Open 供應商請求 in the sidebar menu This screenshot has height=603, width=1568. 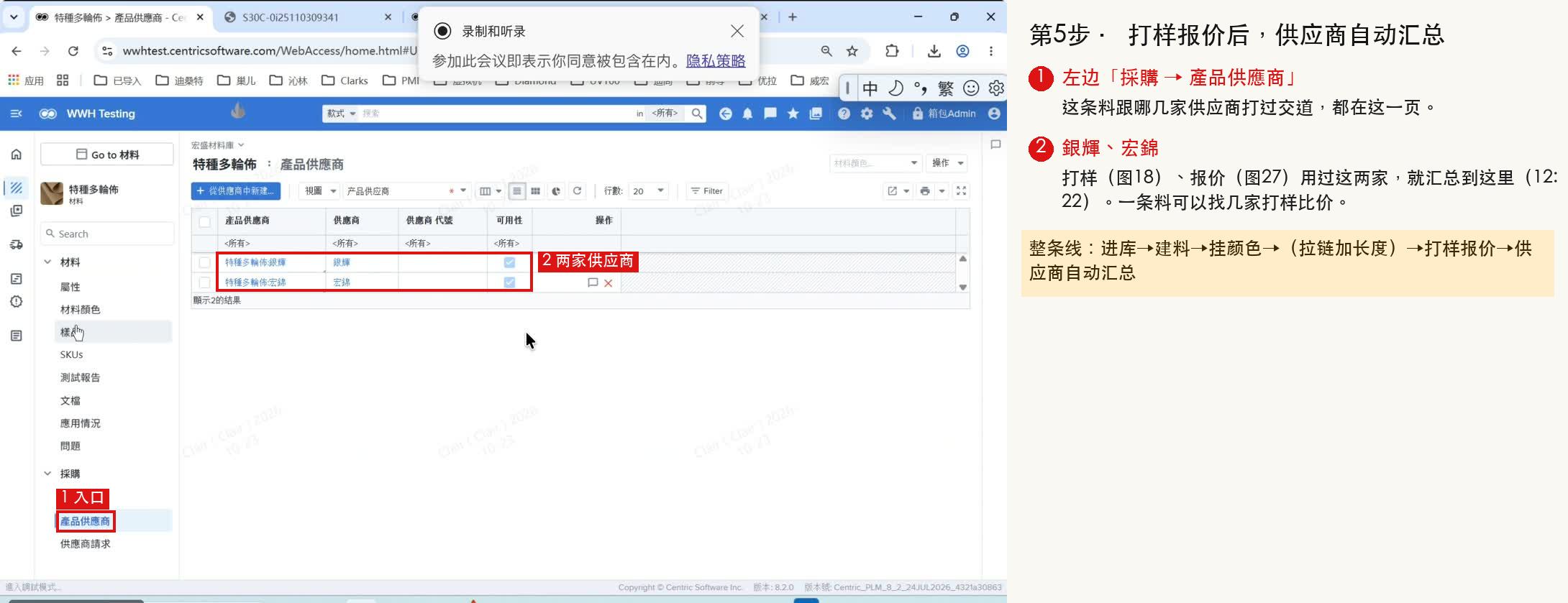86,544
